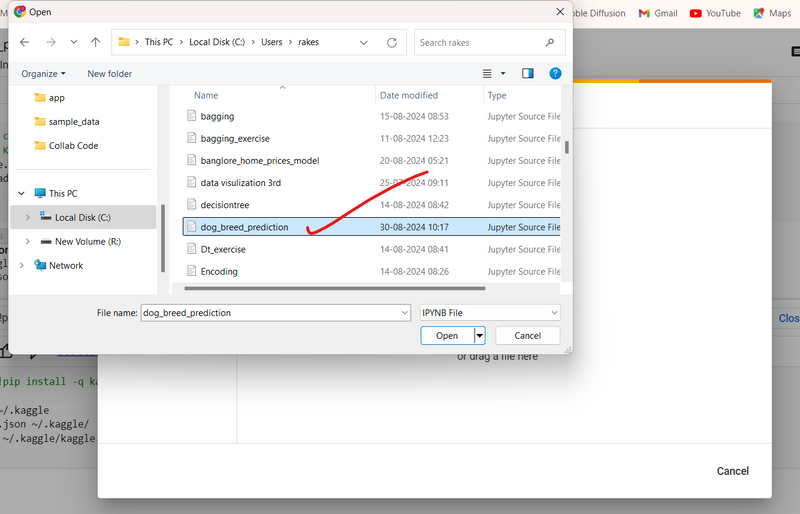Viewport: 800px width, 514px height.
Task: Open the YouTube bookmark
Action: [x=714, y=13]
